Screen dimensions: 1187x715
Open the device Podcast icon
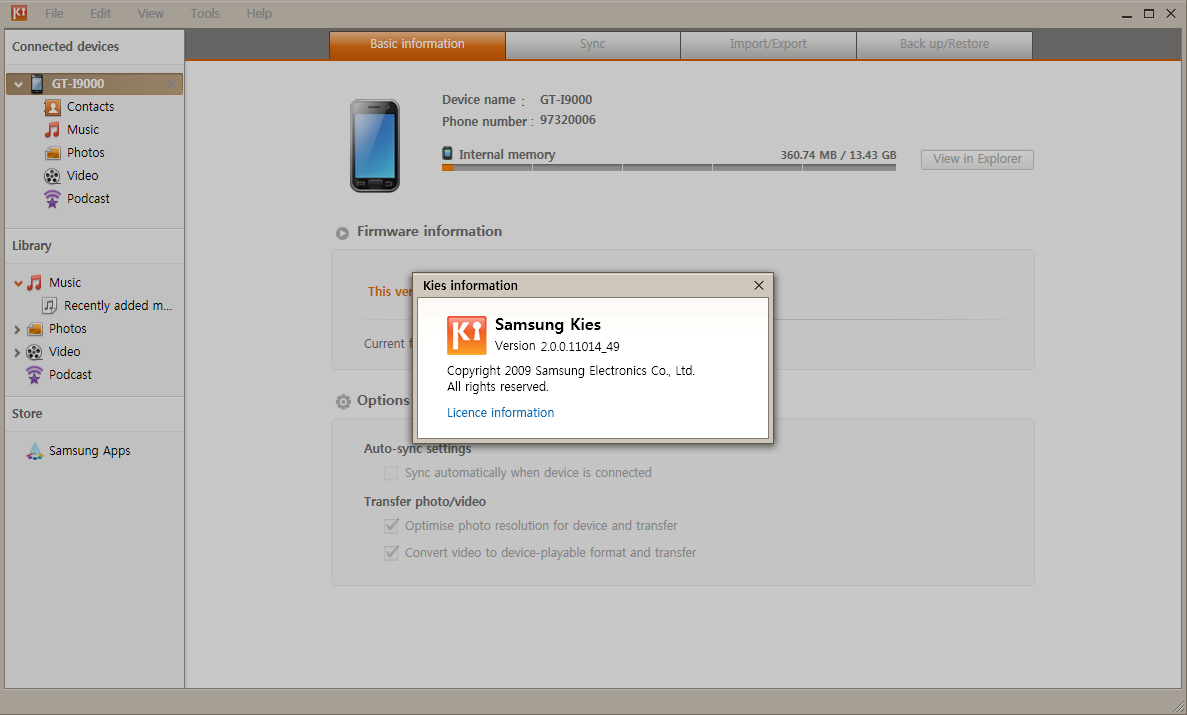[x=52, y=198]
